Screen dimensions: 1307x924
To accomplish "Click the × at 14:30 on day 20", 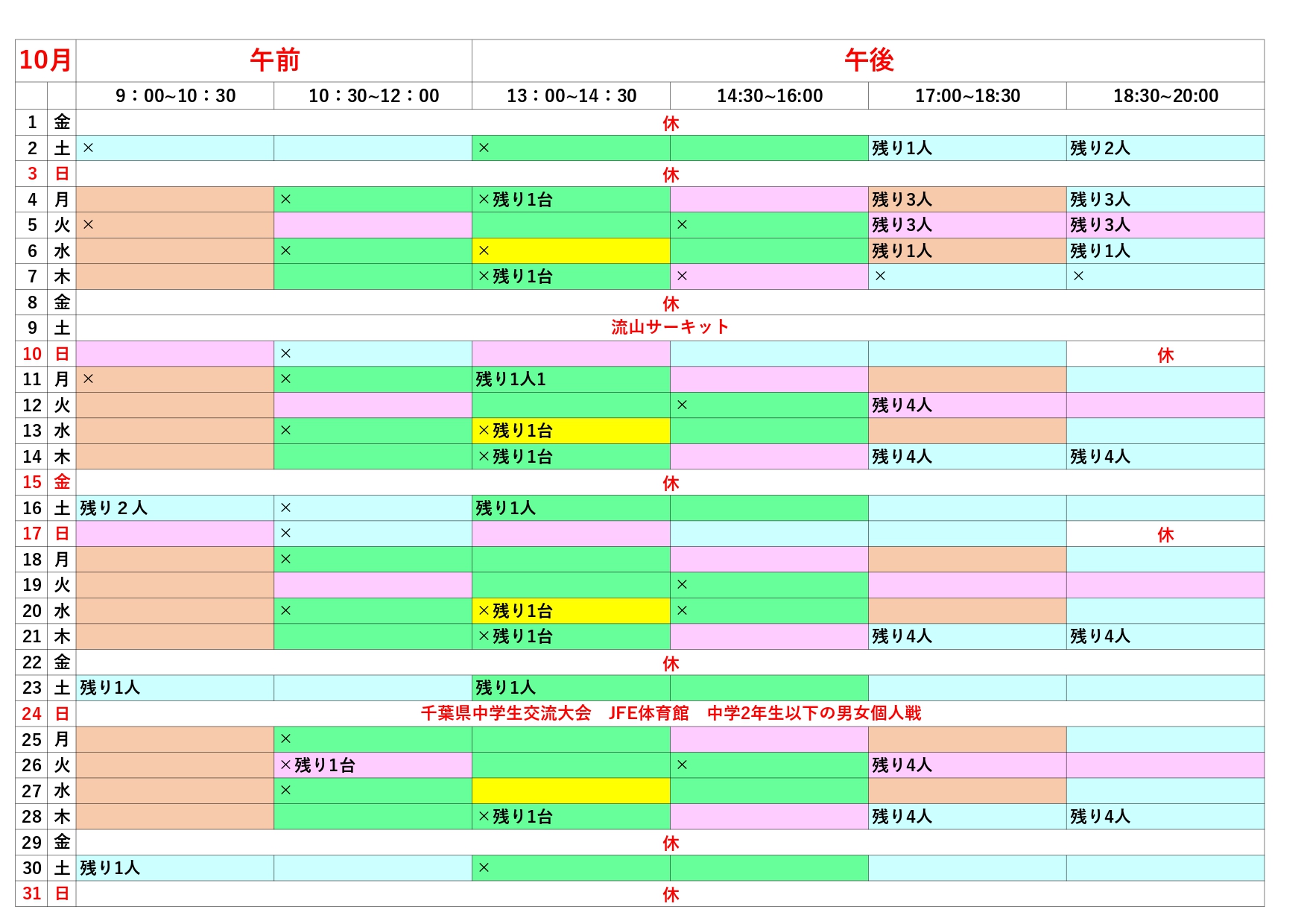I will click(682, 611).
